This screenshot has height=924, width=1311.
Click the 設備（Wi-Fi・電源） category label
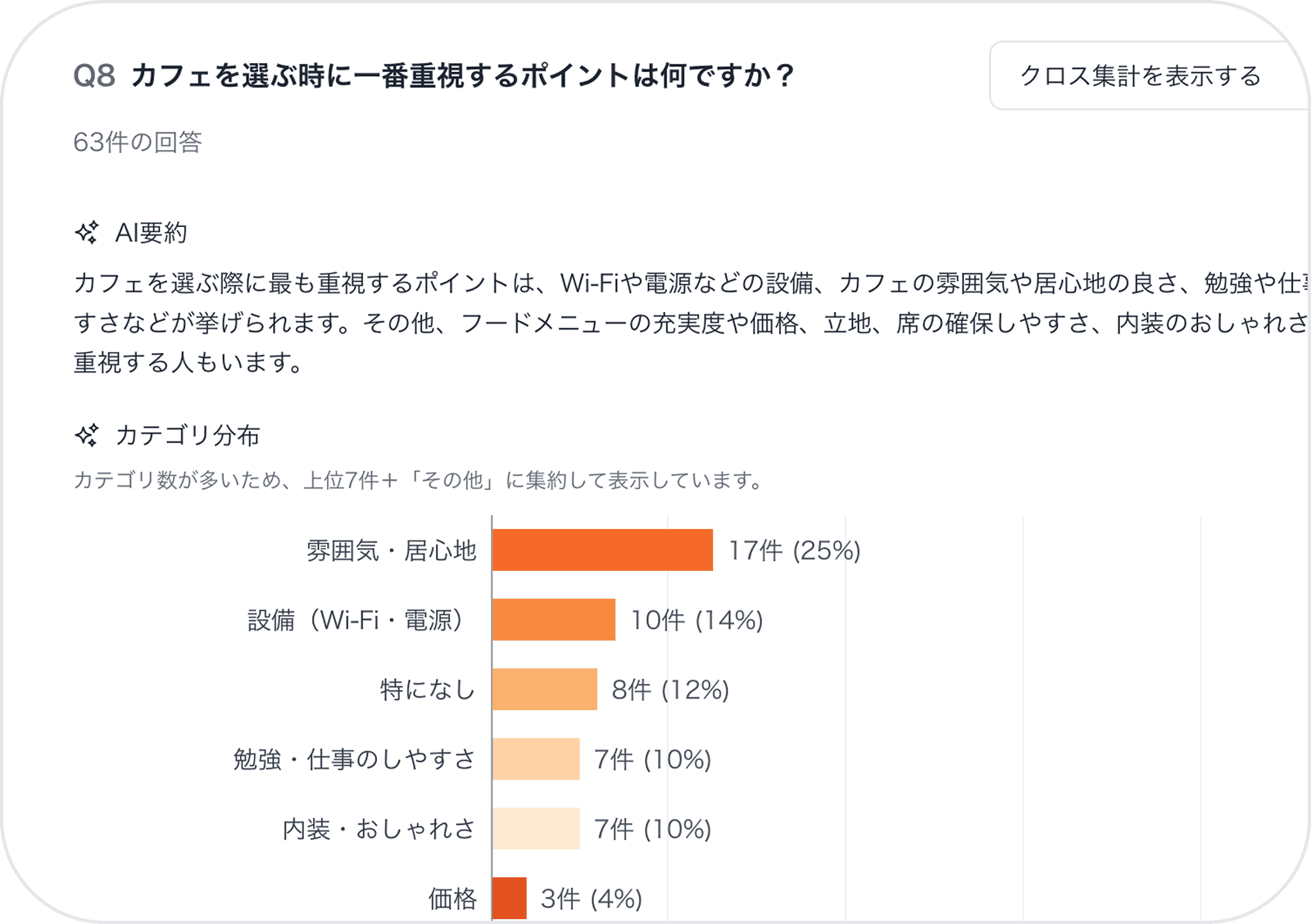pos(356,621)
